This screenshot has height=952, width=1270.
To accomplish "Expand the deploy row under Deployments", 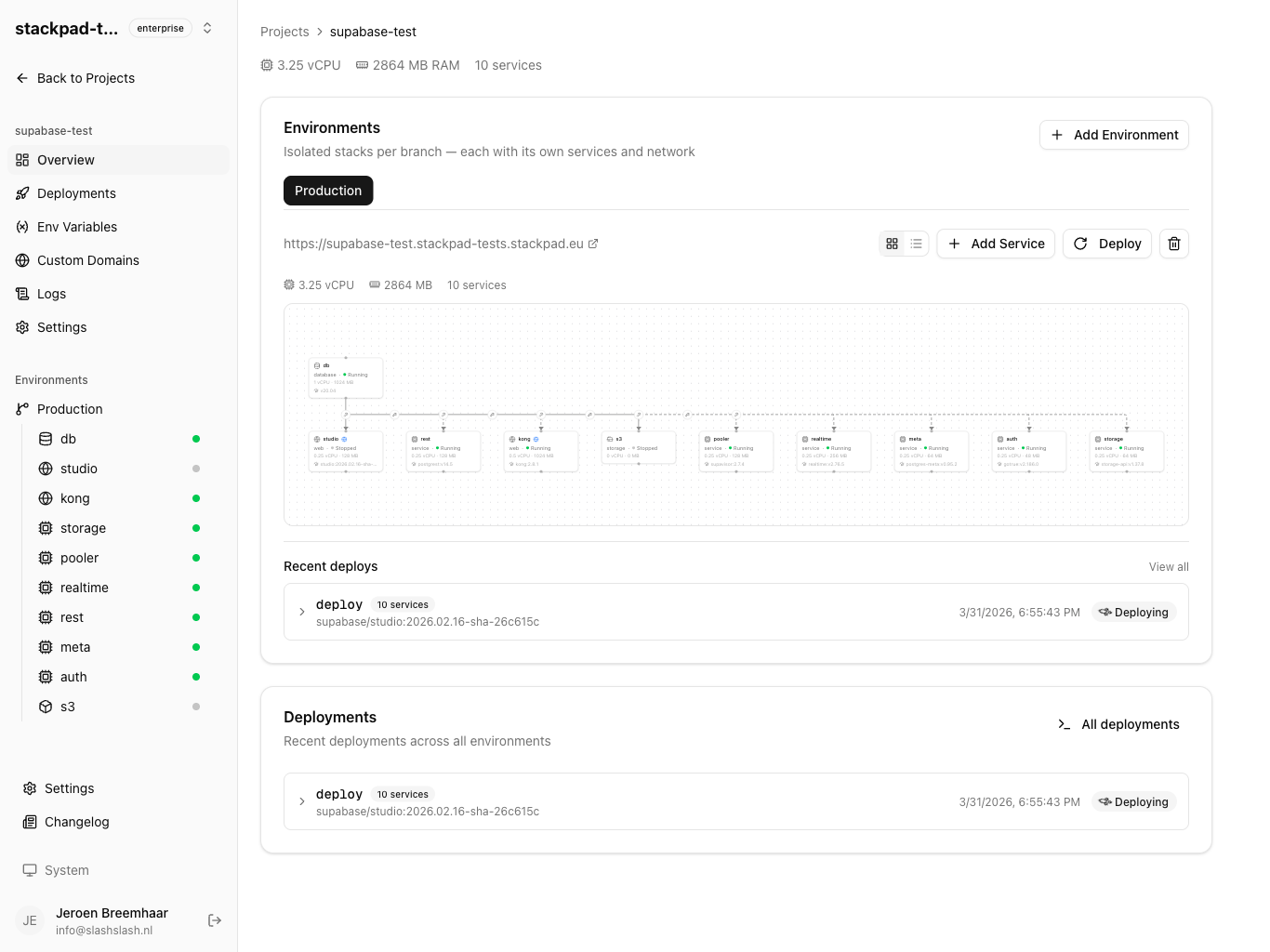I will [301, 801].
